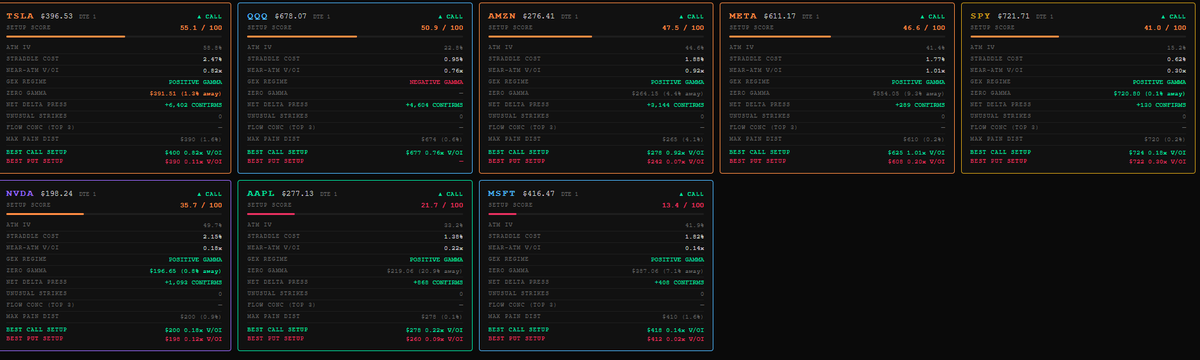1200x360 pixels.
Task: Click QQQ best call value $677 0.76x V/OI
Action: point(432,152)
